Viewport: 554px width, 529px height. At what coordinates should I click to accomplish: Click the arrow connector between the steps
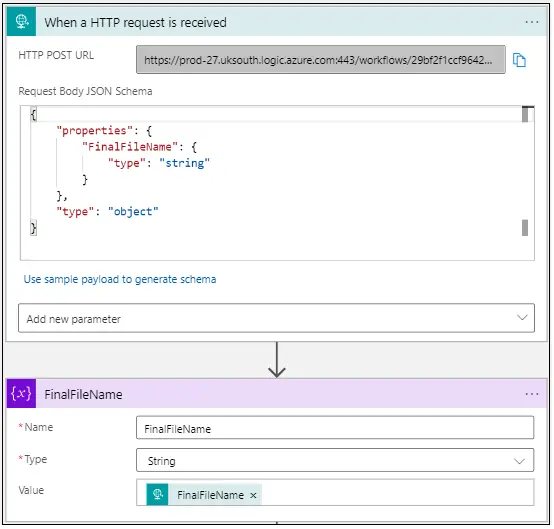click(x=277, y=360)
